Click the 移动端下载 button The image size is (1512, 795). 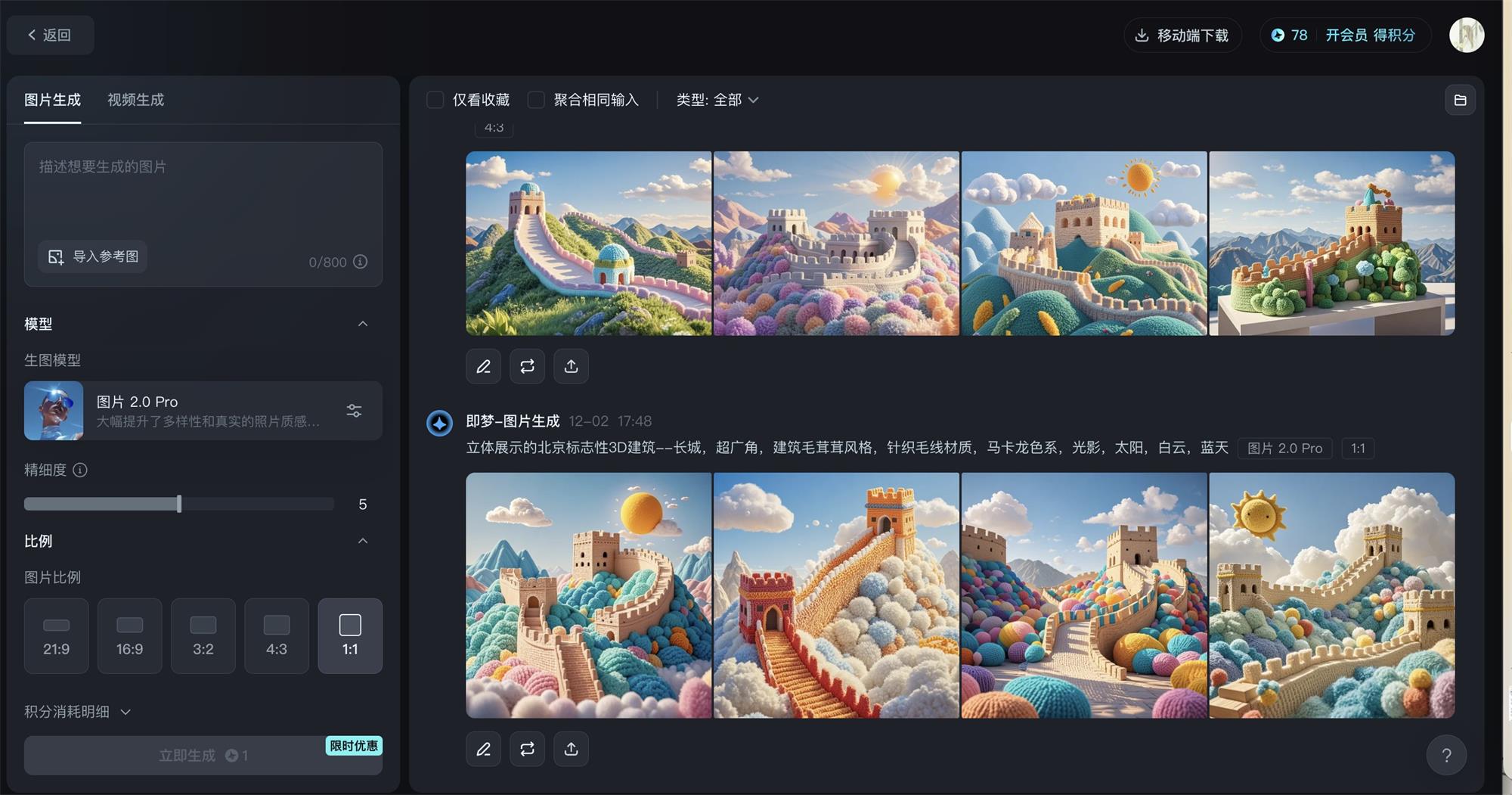[1182, 36]
